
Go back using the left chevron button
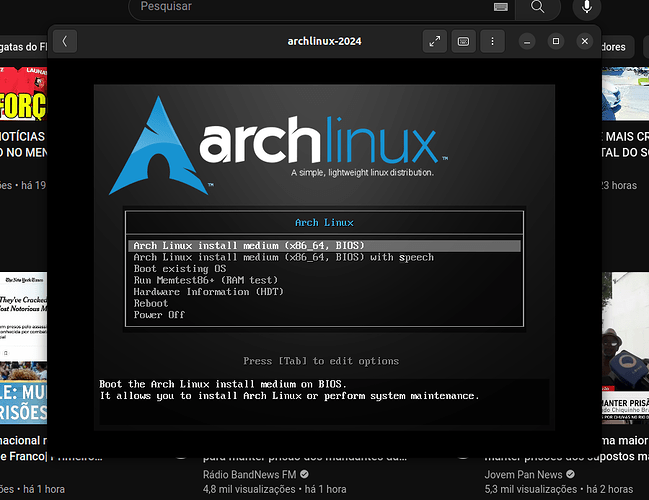tap(65, 41)
